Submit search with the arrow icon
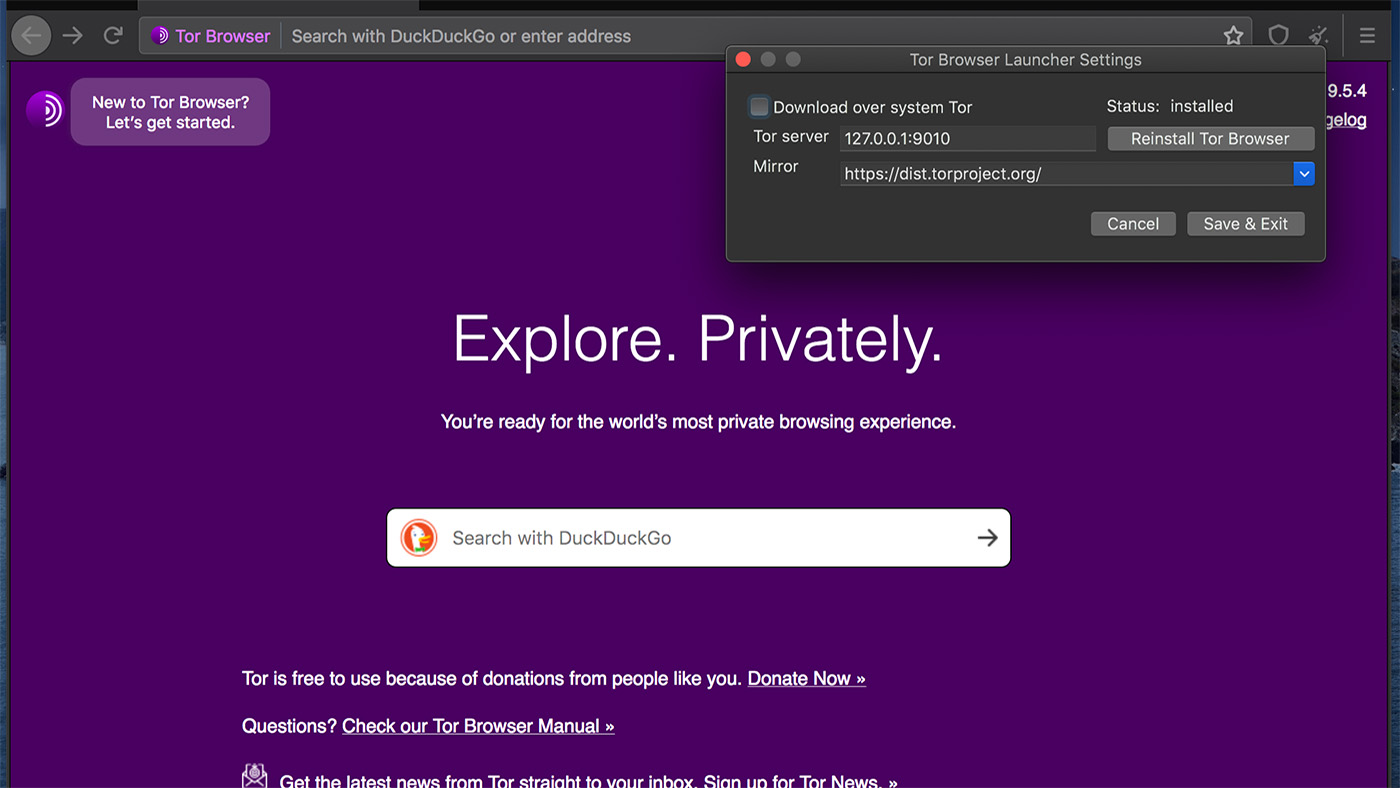Image resolution: width=1400 pixels, height=788 pixels. tap(987, 538)
